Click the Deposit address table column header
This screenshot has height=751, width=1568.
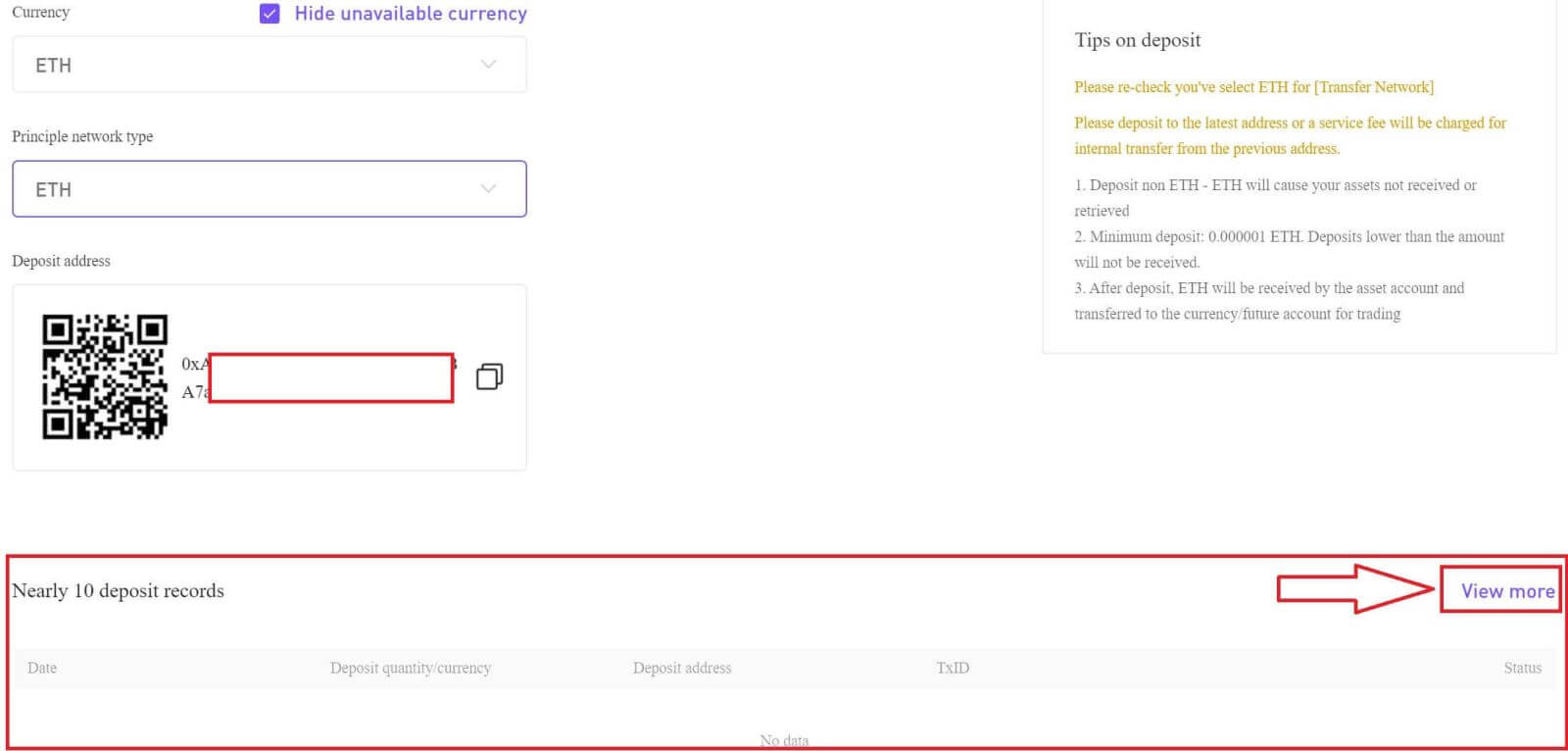(x=682, y=668)
